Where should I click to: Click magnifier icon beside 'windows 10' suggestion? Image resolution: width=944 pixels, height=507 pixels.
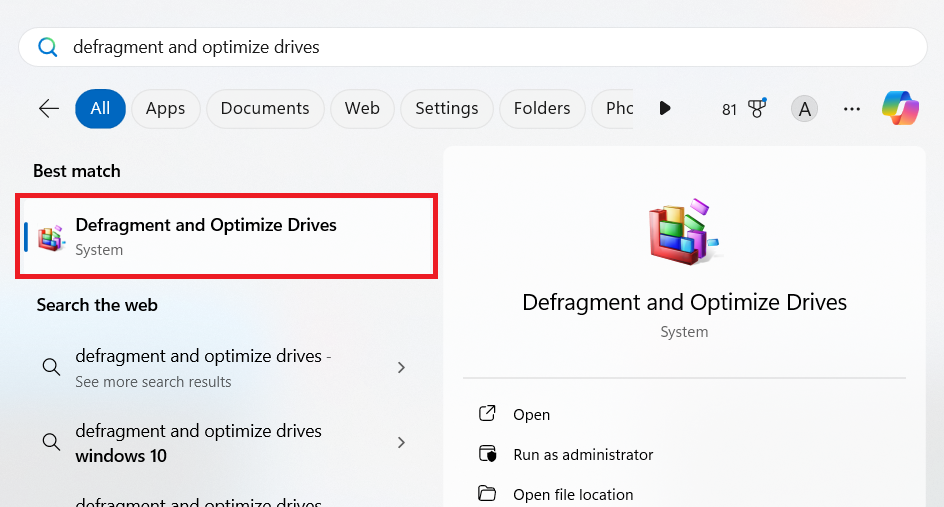(51, 442)
